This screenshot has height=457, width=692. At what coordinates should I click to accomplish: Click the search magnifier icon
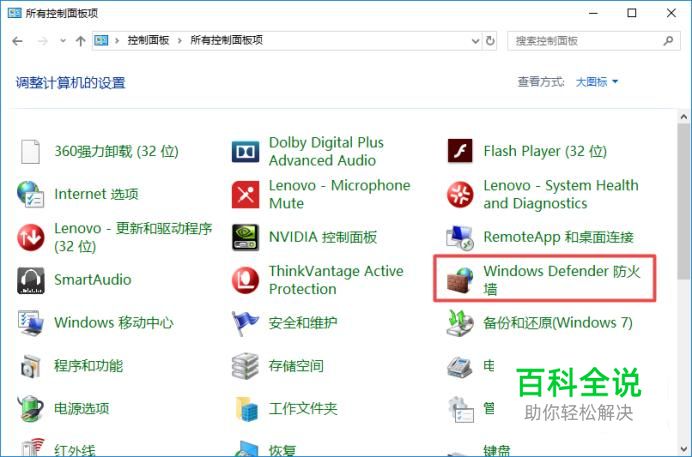[668, 41]
